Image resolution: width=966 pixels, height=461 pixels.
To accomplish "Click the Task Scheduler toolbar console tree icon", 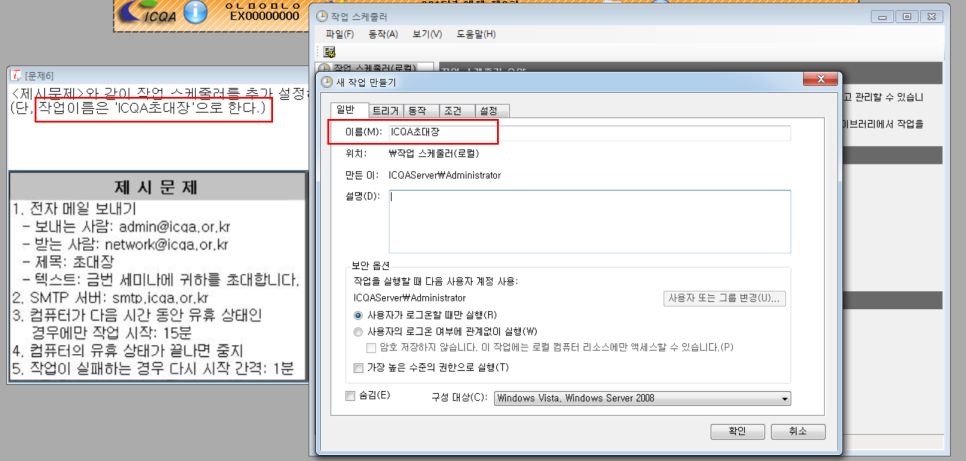I will point(330,52).
